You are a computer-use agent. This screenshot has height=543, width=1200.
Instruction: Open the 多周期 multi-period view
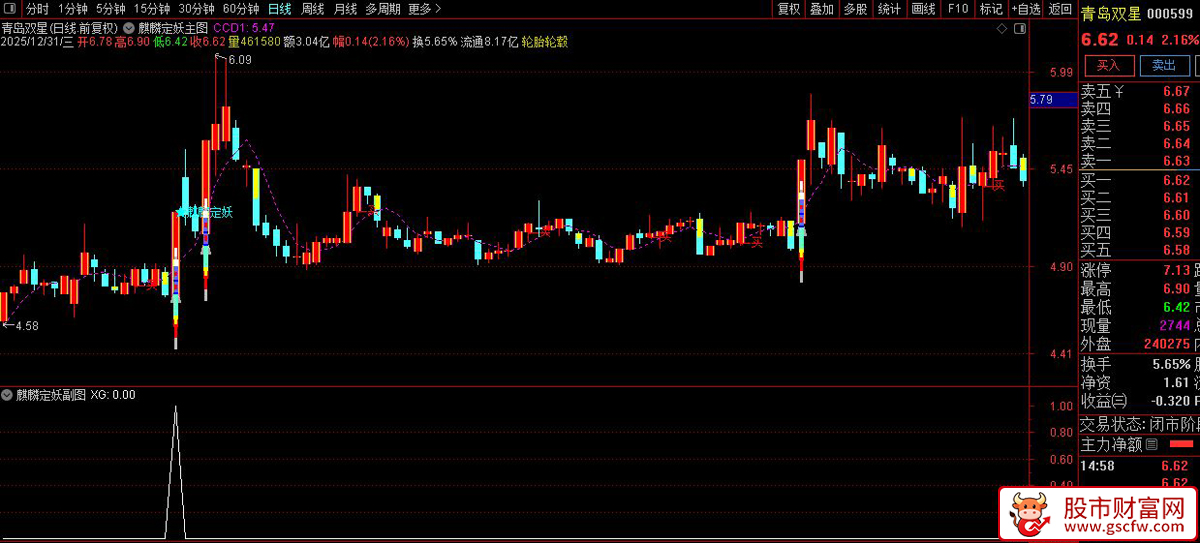coord(383,9)
